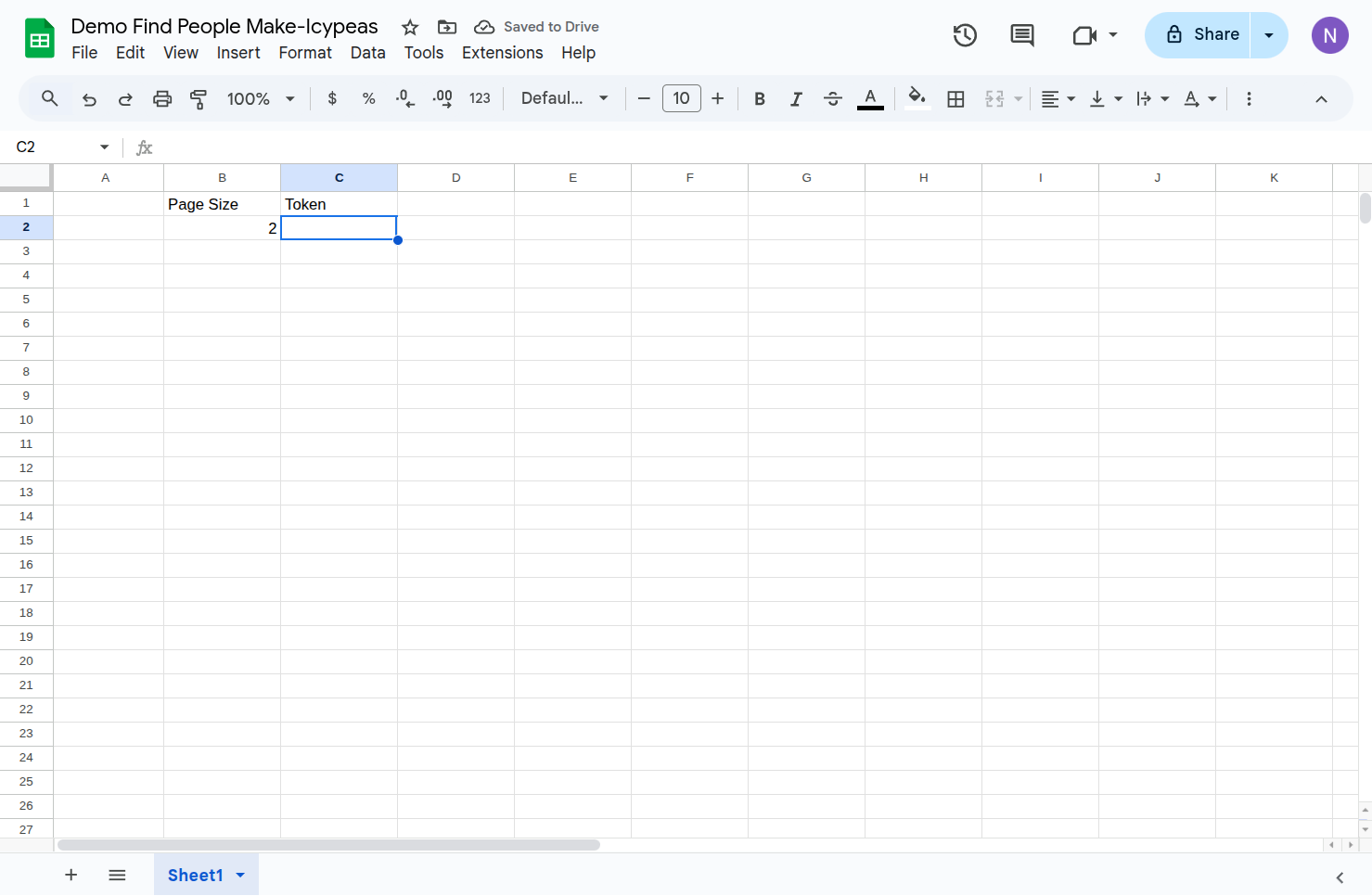Screen dimensions: 1372x896
Task: Click the font size input field
Action: [x=681, y=98]
